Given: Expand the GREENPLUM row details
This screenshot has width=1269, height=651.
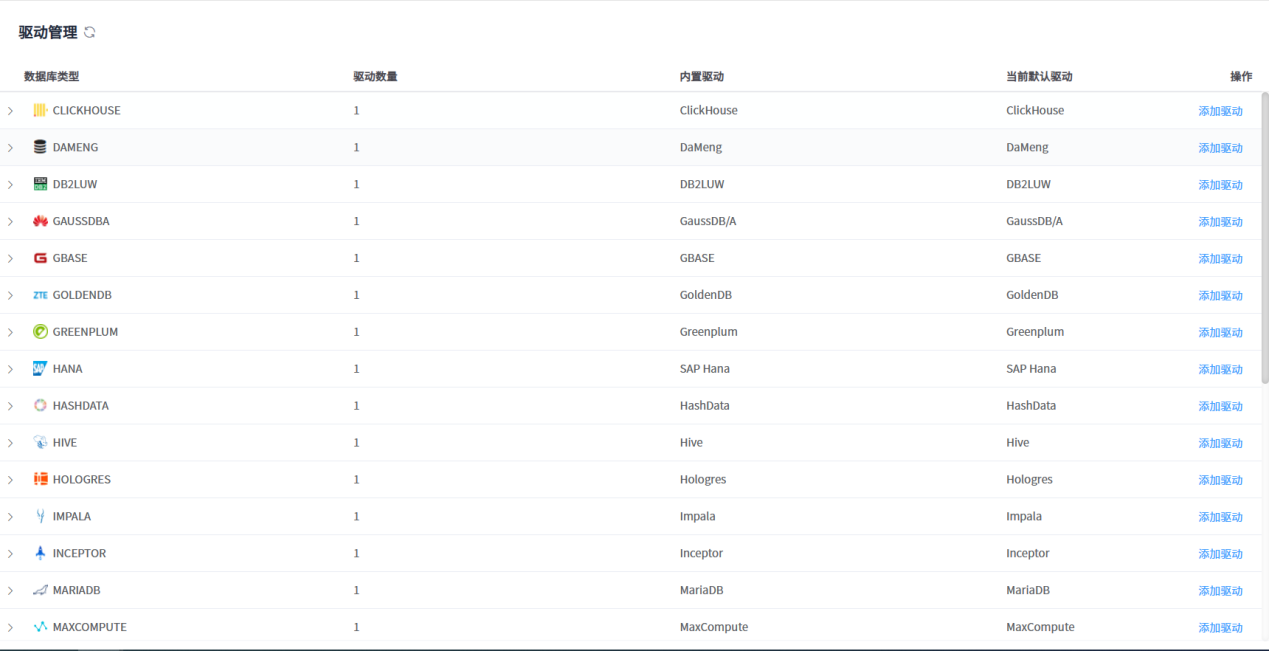Looking at the screenshot, I should 11,333.
